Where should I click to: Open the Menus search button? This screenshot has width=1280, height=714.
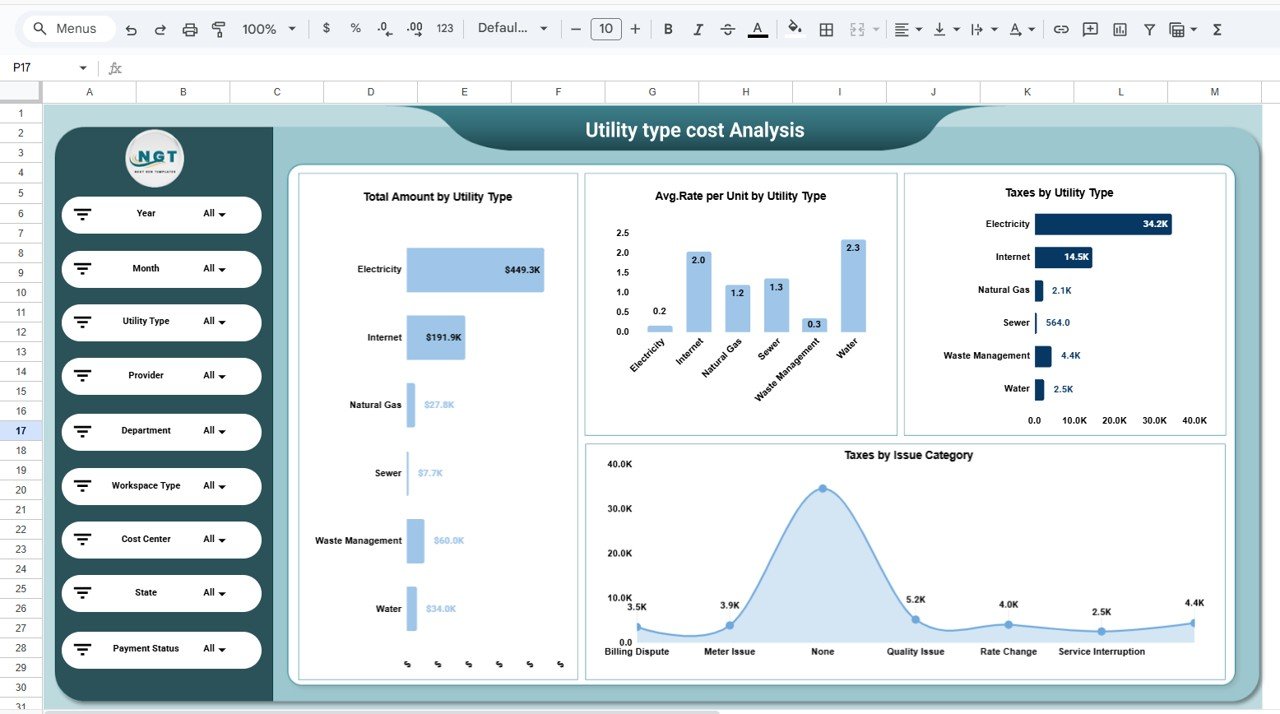[67, 28]
